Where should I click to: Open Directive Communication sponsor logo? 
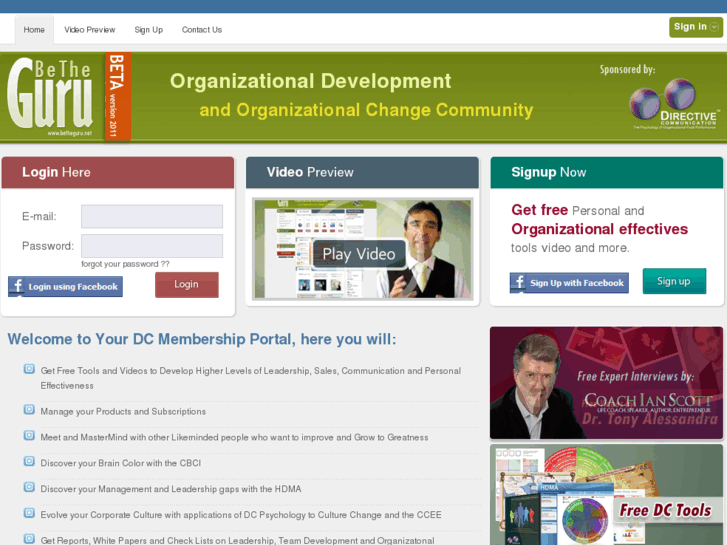click(x=674, y=105)
